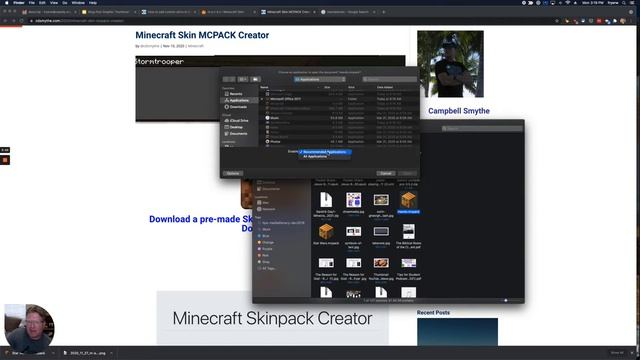The image size is (640, 360).
Task: Choose Recommended Applications in Enable dropdown
Action: pos(324,152)
